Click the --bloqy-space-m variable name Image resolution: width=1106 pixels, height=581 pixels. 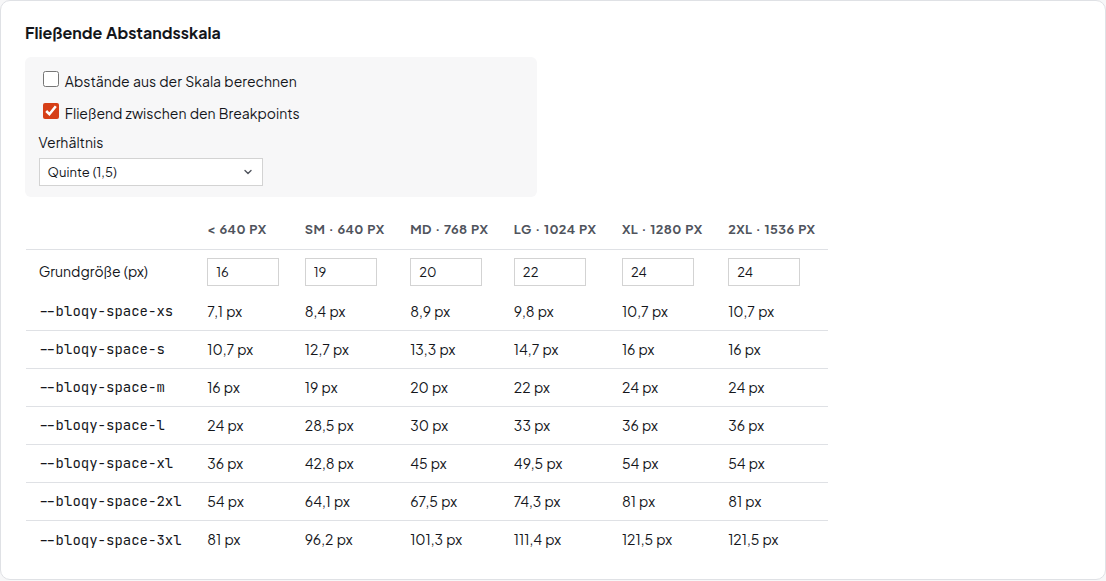(x=102, y=388)
